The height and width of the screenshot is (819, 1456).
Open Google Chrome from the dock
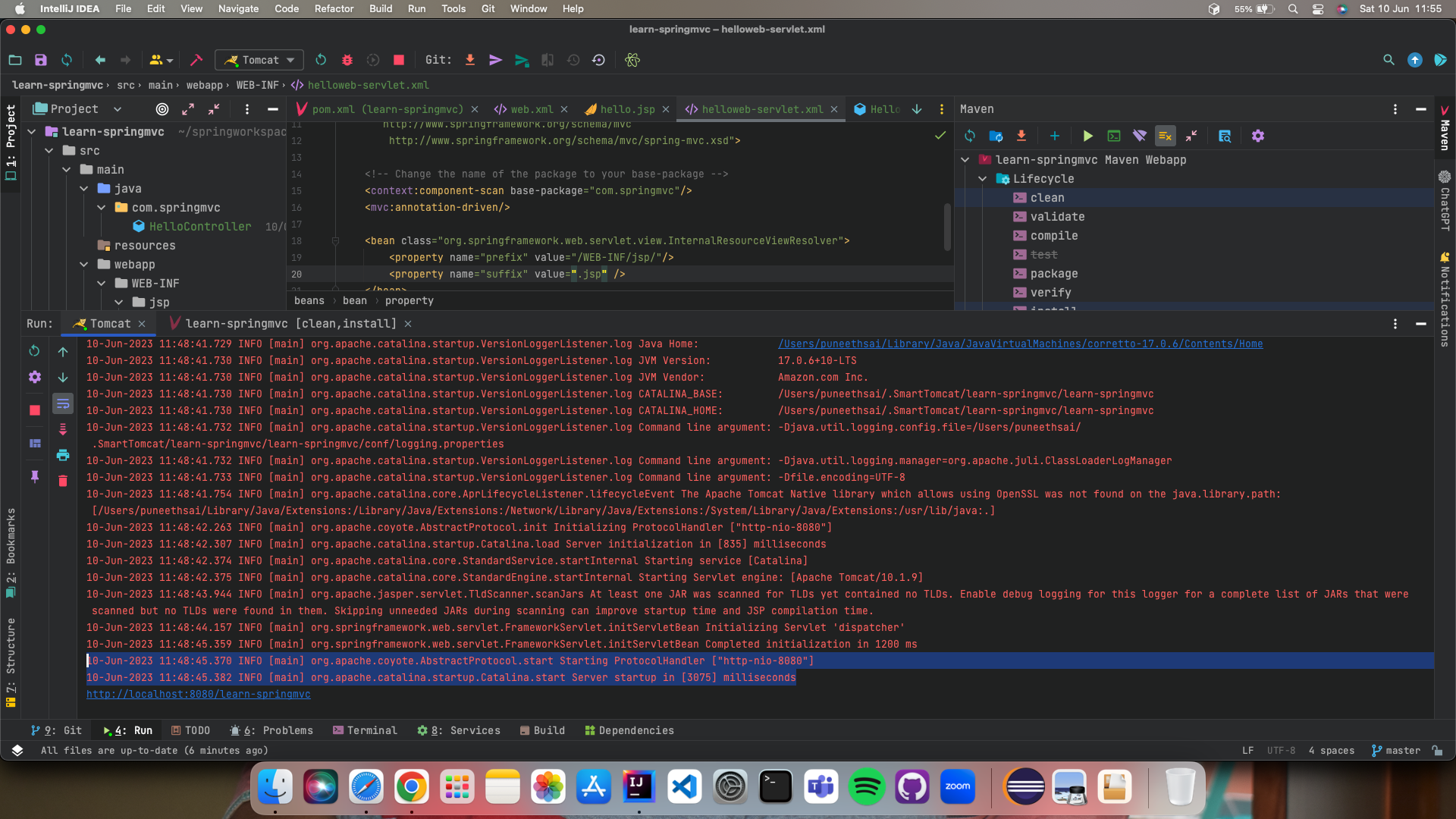point(411,787)
